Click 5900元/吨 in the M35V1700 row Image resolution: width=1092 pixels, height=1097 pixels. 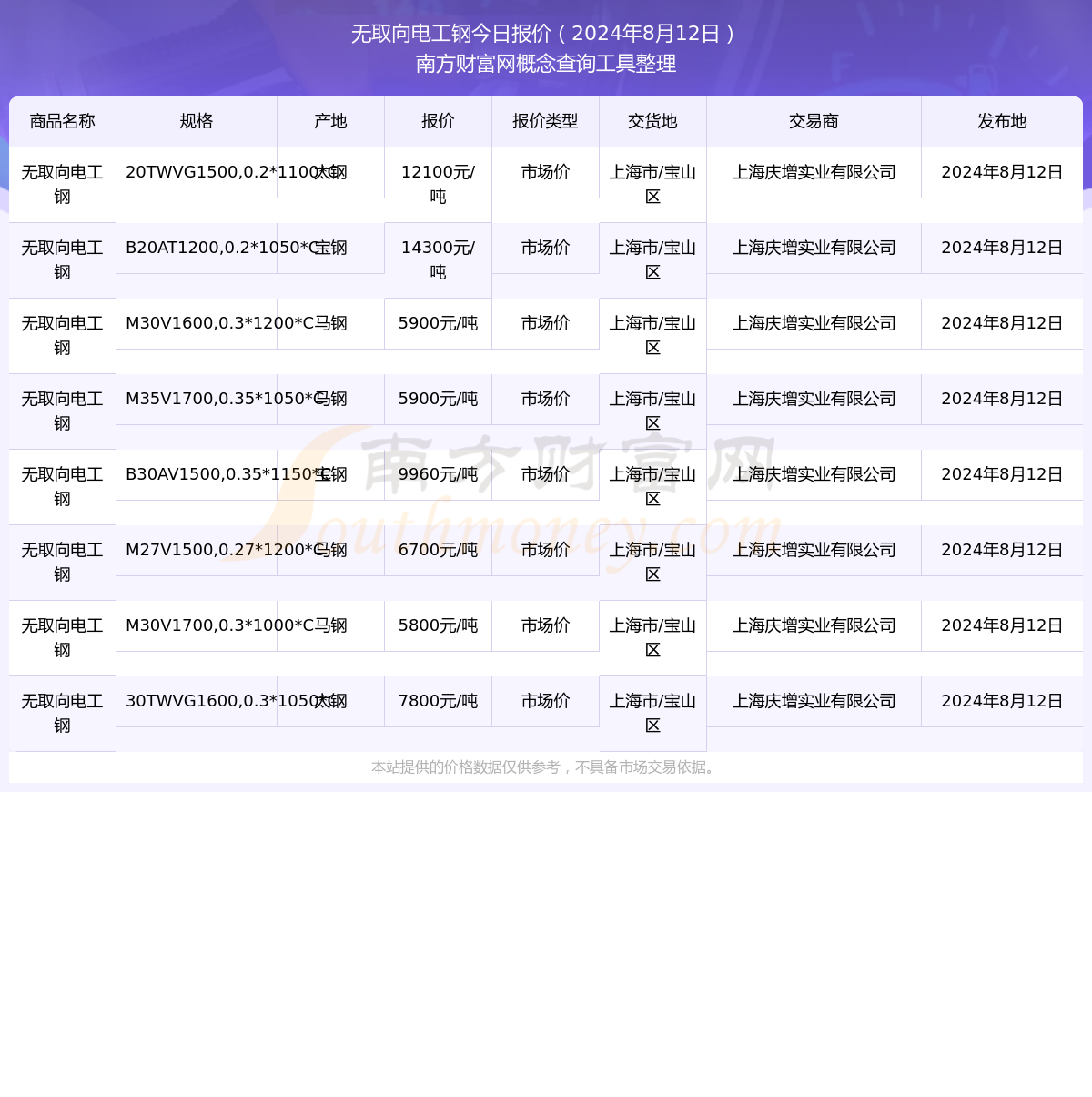coord(438,399)
